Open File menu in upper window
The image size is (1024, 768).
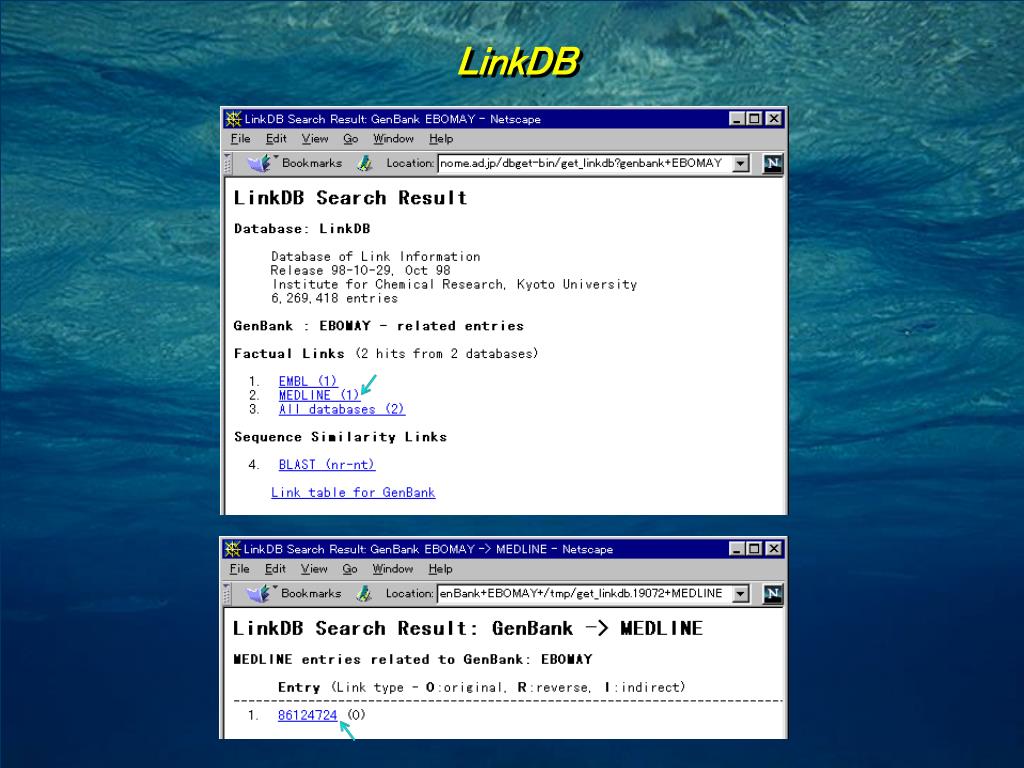[x=240, y=138]
